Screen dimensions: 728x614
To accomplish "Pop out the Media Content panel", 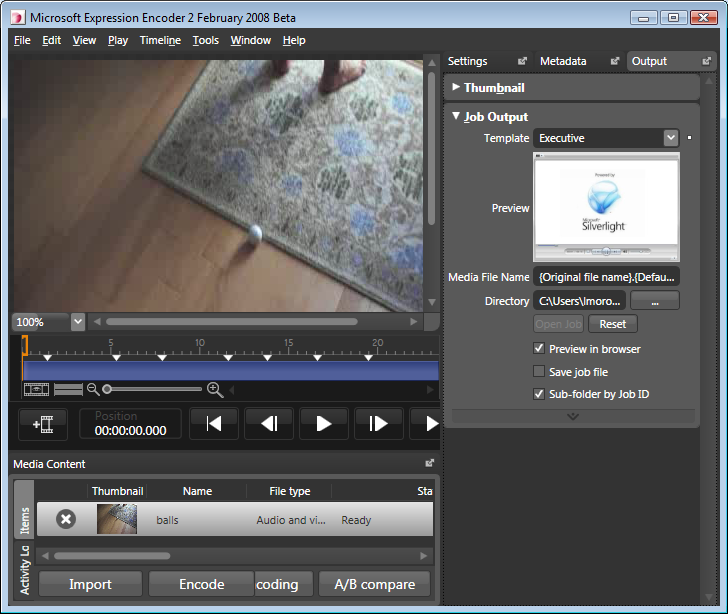I will click(429, 463).
